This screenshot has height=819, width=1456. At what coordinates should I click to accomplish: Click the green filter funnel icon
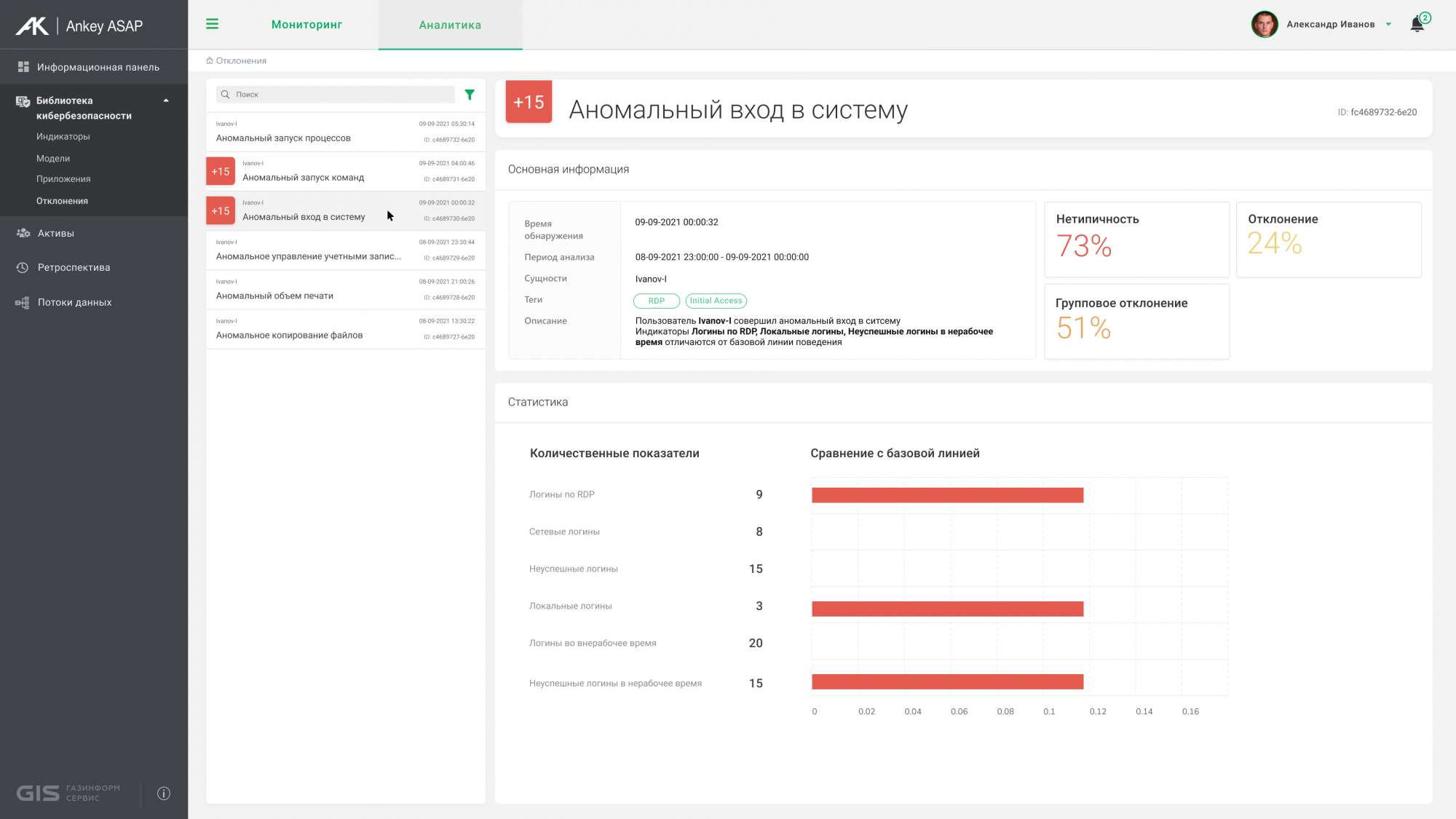[470, 95]
